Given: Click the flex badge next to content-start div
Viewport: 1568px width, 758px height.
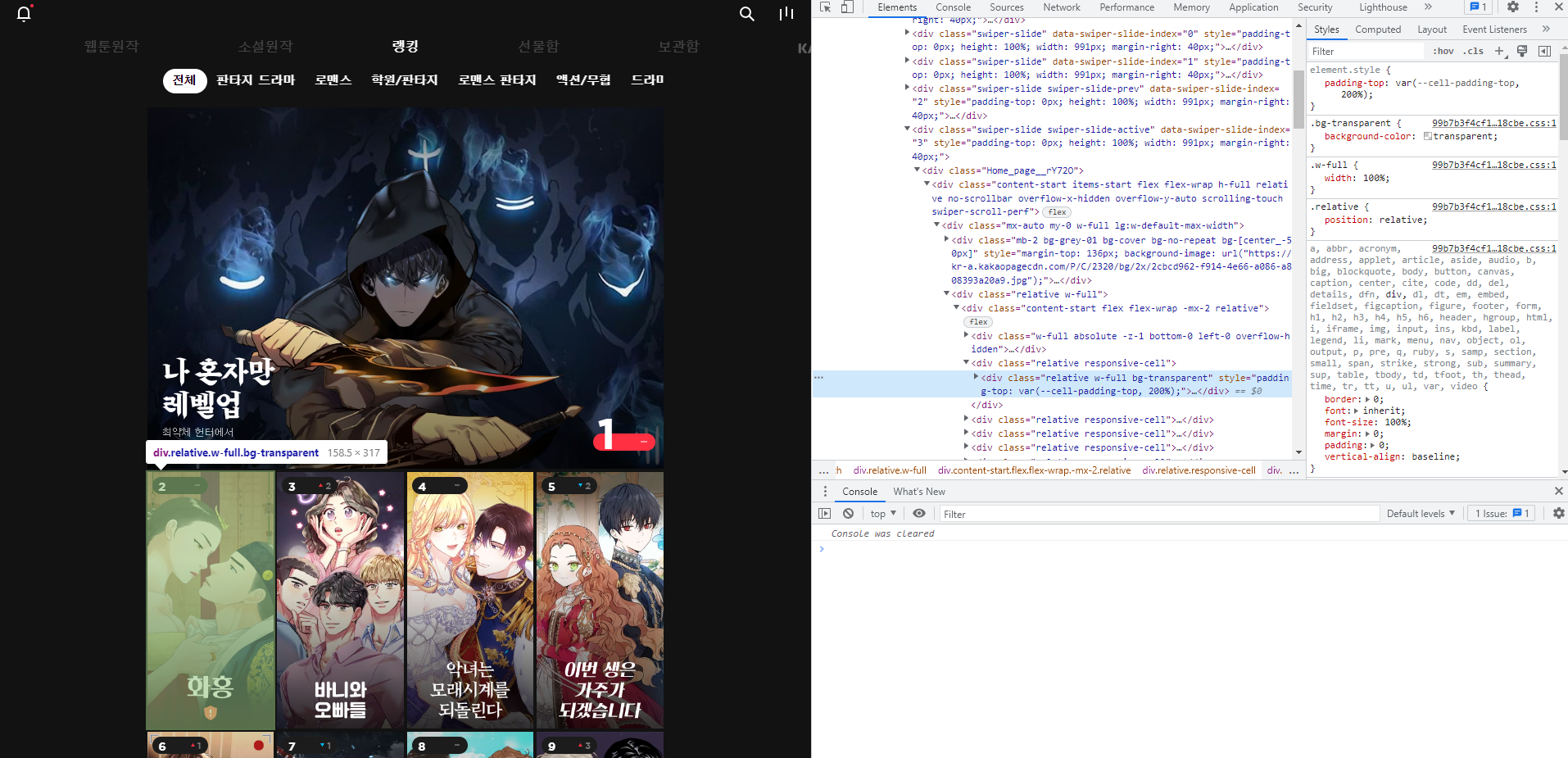Looking at the screenshot, I should point(978,322).
